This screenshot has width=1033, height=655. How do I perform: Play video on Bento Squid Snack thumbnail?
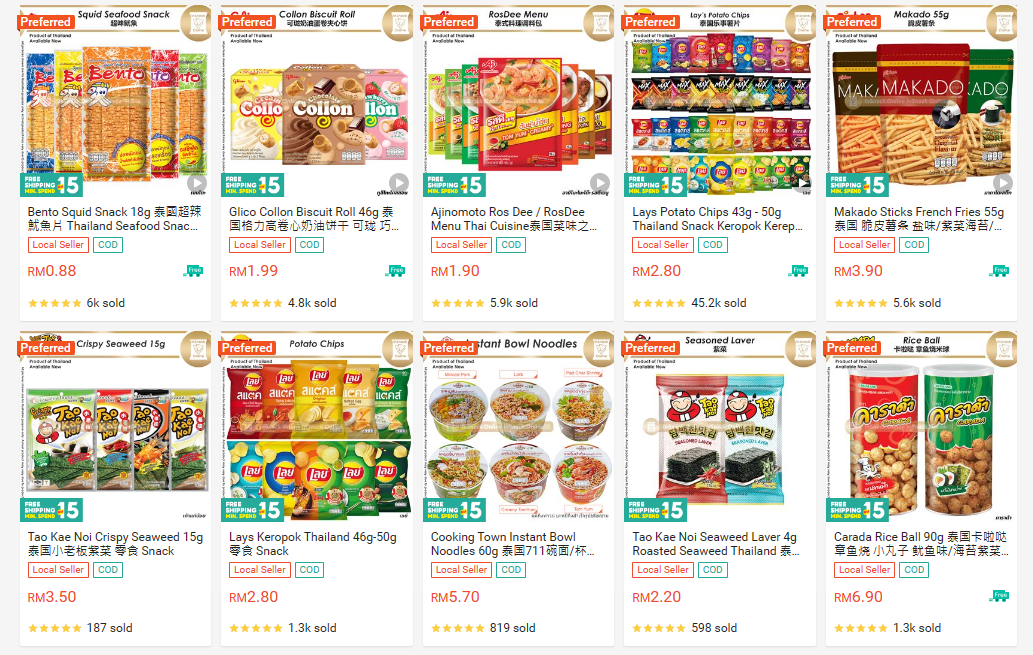coord(196,183)
